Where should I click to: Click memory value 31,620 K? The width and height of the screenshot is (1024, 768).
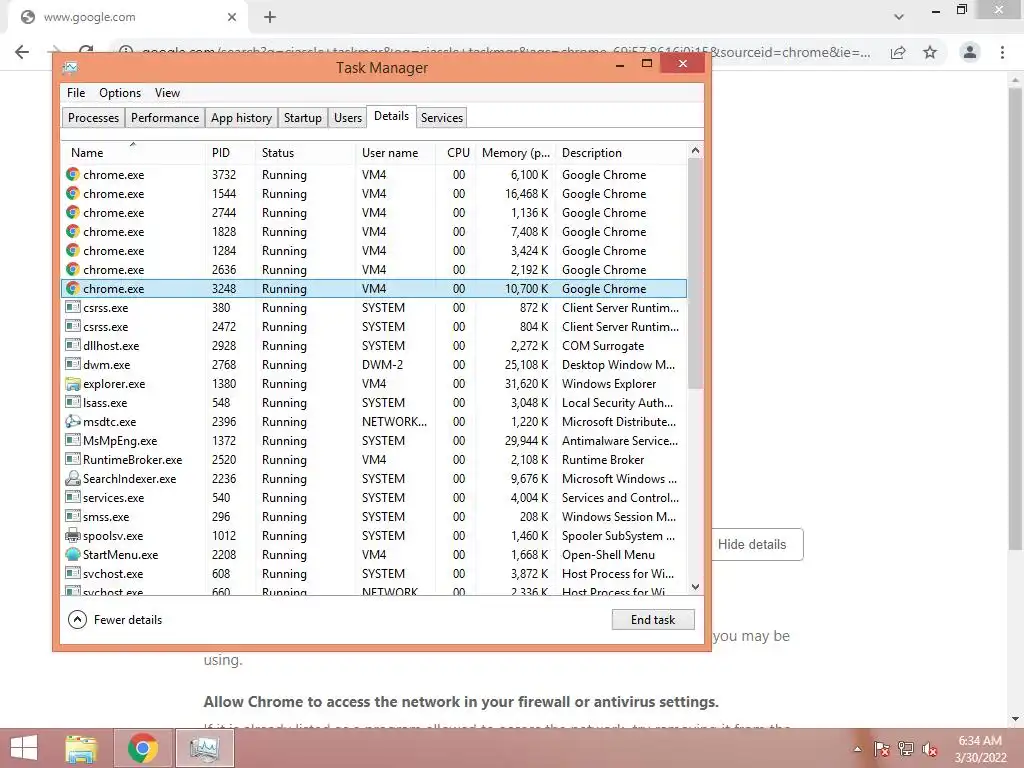[526, 383]
